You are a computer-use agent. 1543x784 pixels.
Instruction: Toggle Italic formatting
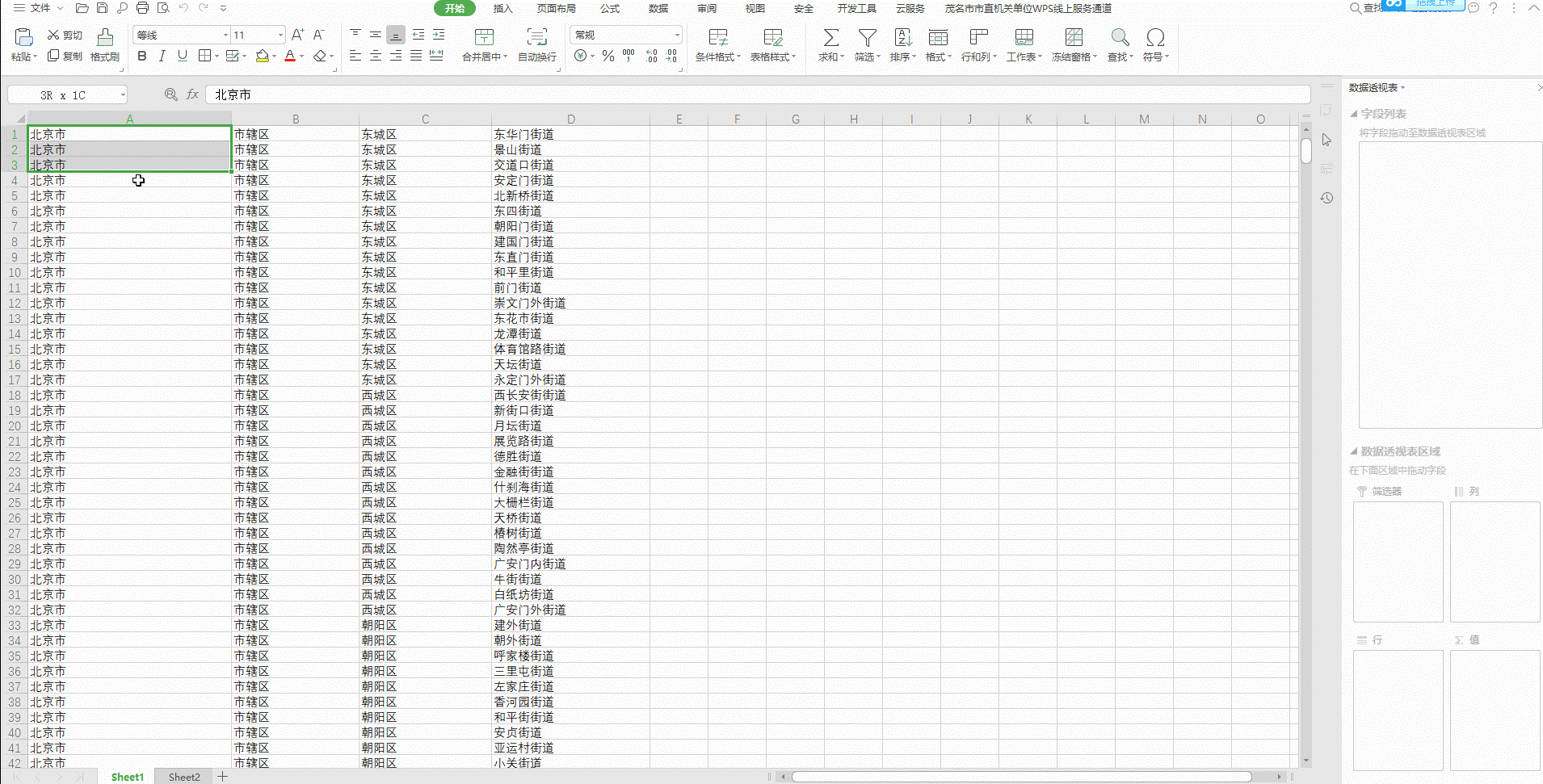pos(162,56)
